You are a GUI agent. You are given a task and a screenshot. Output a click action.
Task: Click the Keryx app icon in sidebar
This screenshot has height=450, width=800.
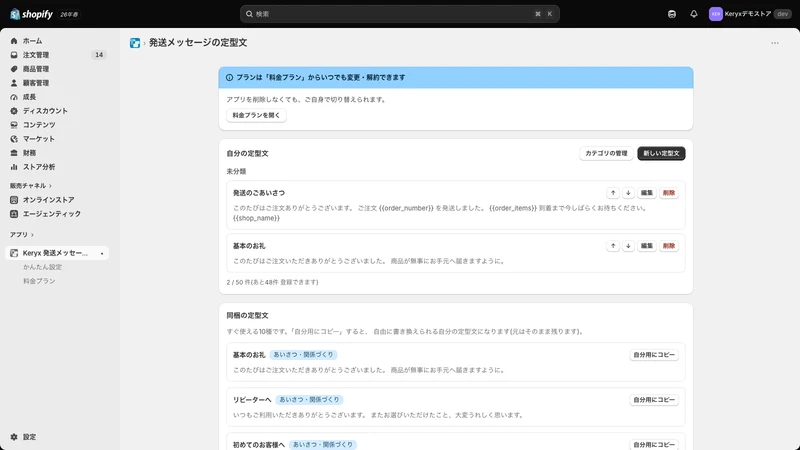coord(14,253)
